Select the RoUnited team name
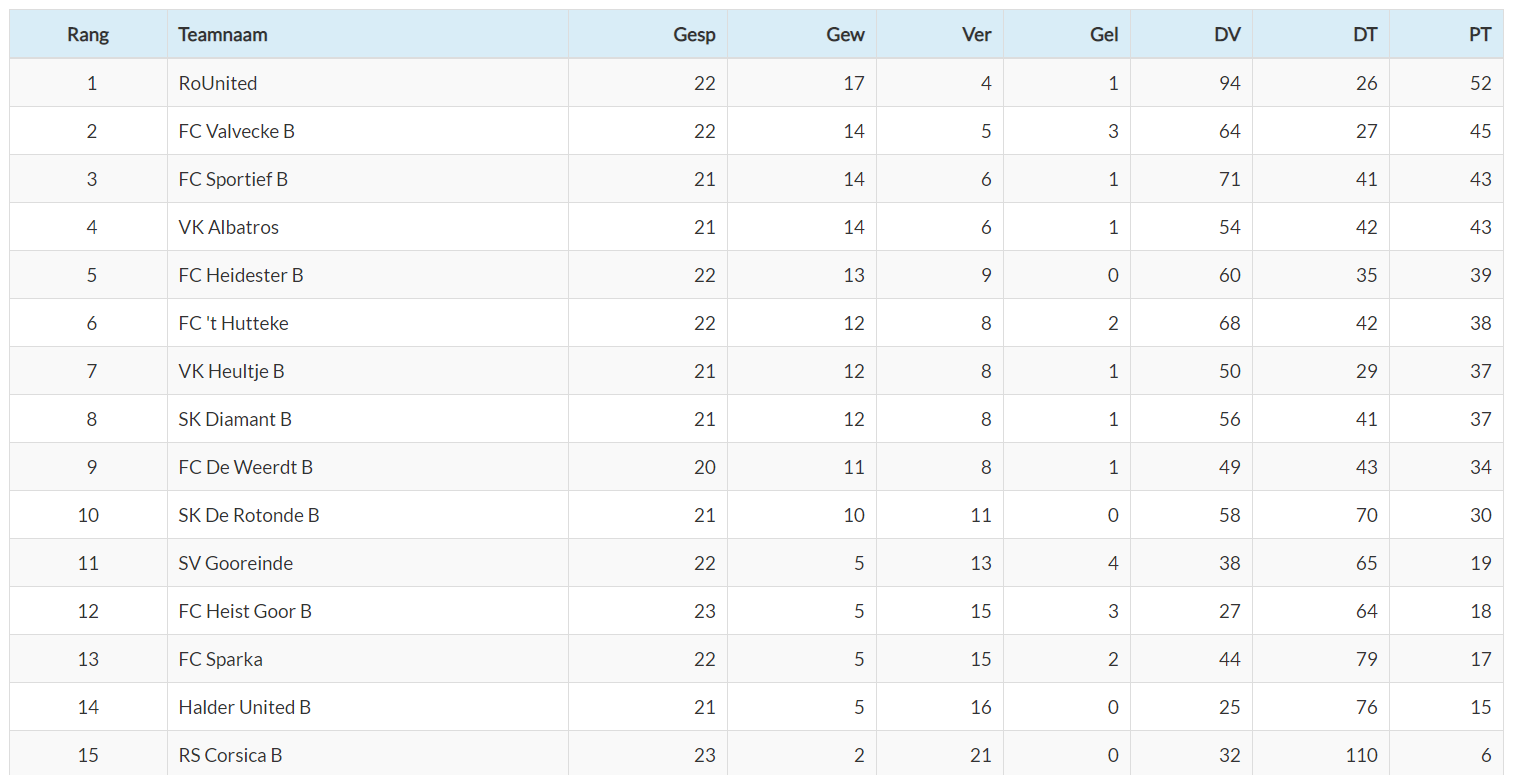This screenshot has width=1519, height=775. (x=218, y=83)
